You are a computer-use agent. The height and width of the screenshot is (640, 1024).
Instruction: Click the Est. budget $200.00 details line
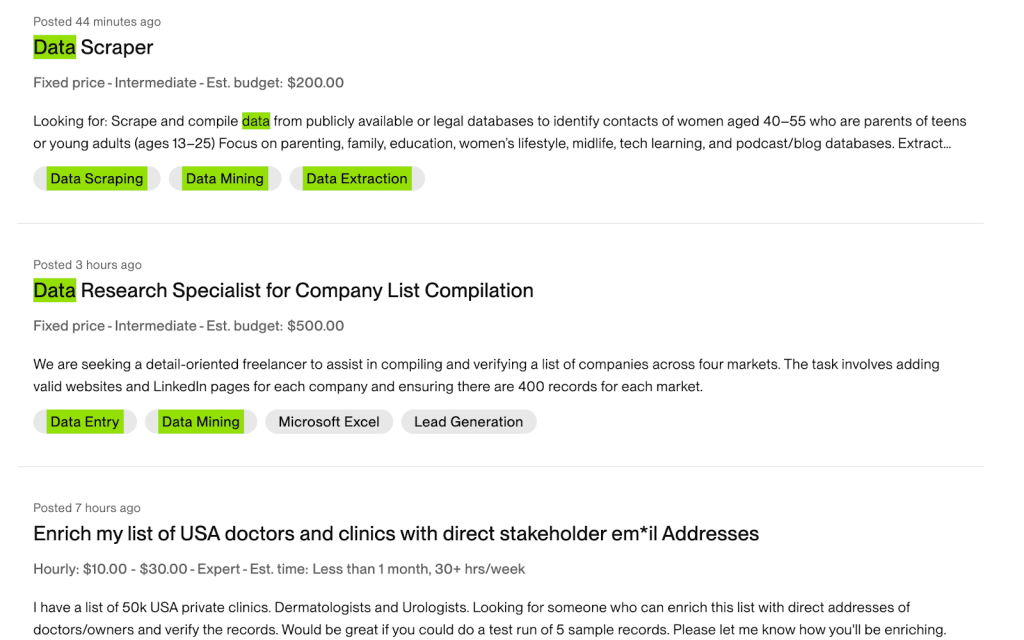coord(188,83)
